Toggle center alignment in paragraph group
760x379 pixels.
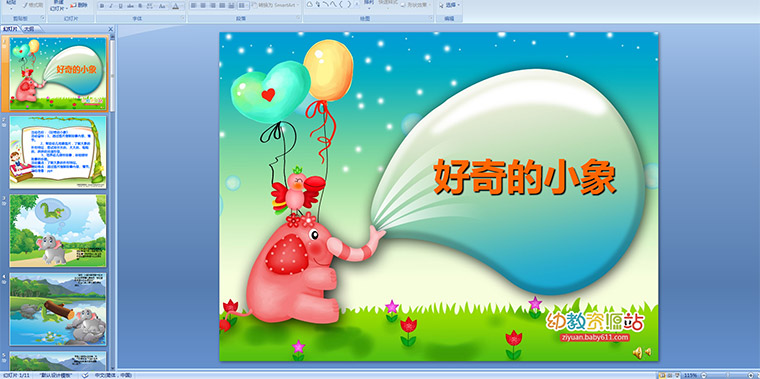[x=203, y=6]
